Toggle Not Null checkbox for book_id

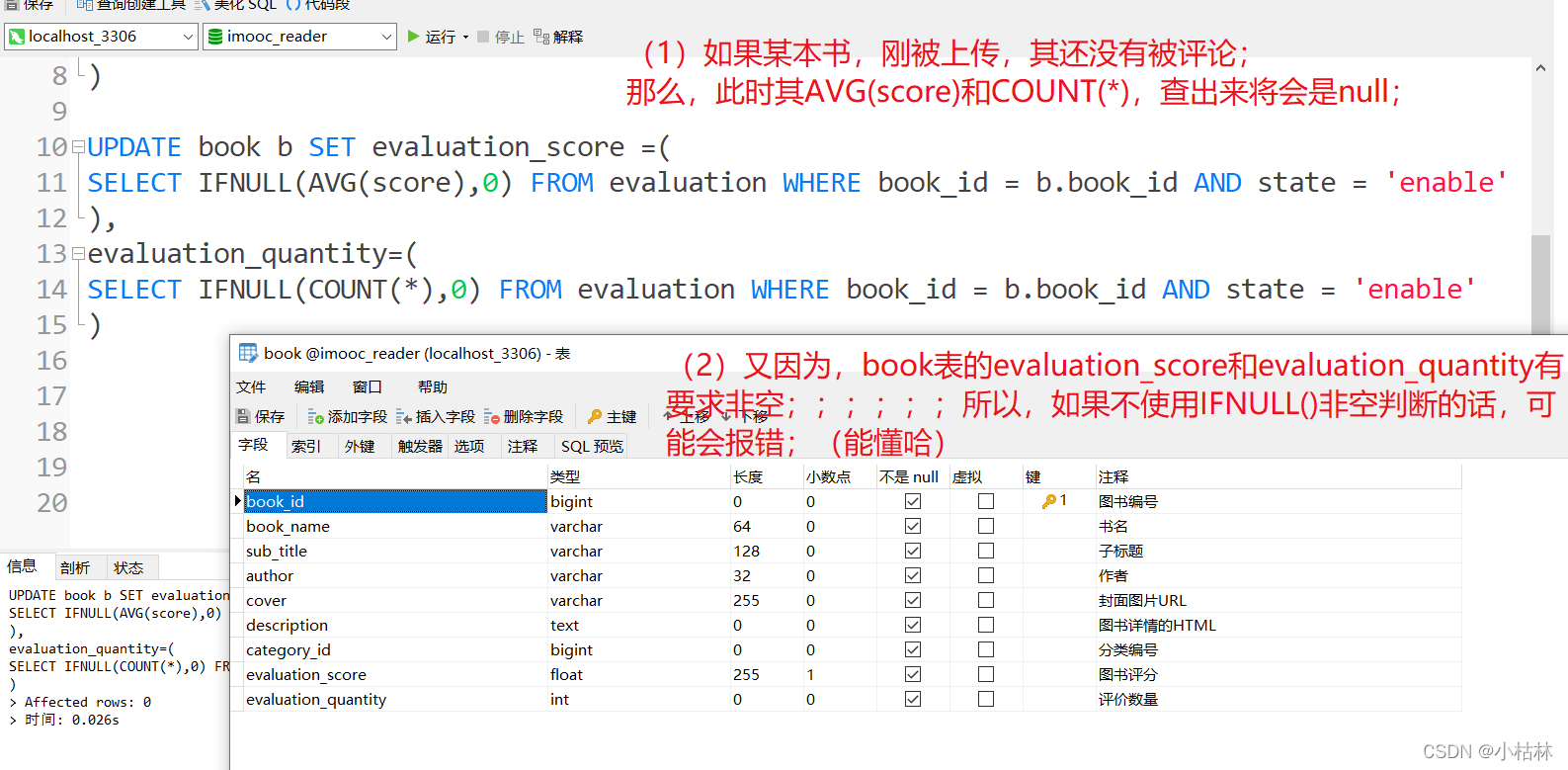(x=913, y=501)
